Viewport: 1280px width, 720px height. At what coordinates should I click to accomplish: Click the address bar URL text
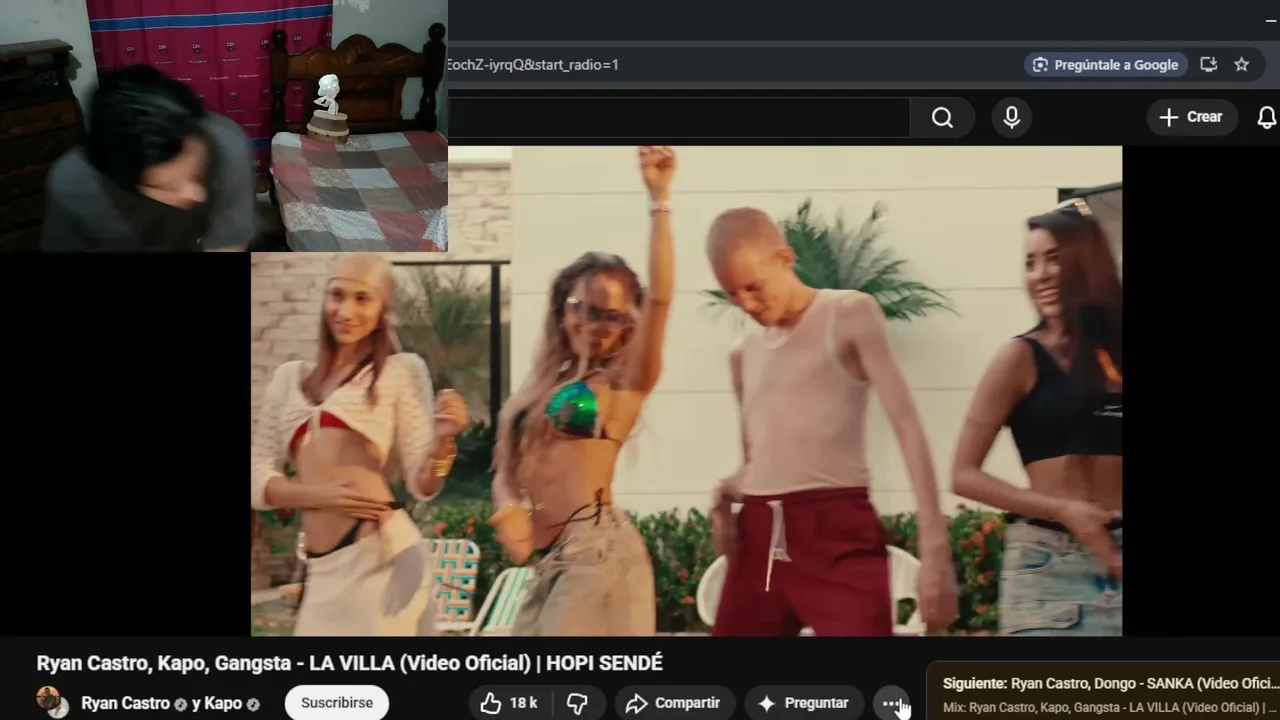[533, 65]
